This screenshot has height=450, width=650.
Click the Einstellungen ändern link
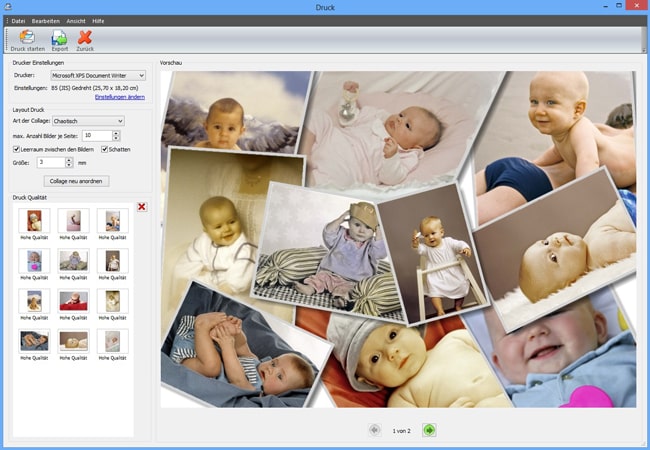tap(120, 97)
